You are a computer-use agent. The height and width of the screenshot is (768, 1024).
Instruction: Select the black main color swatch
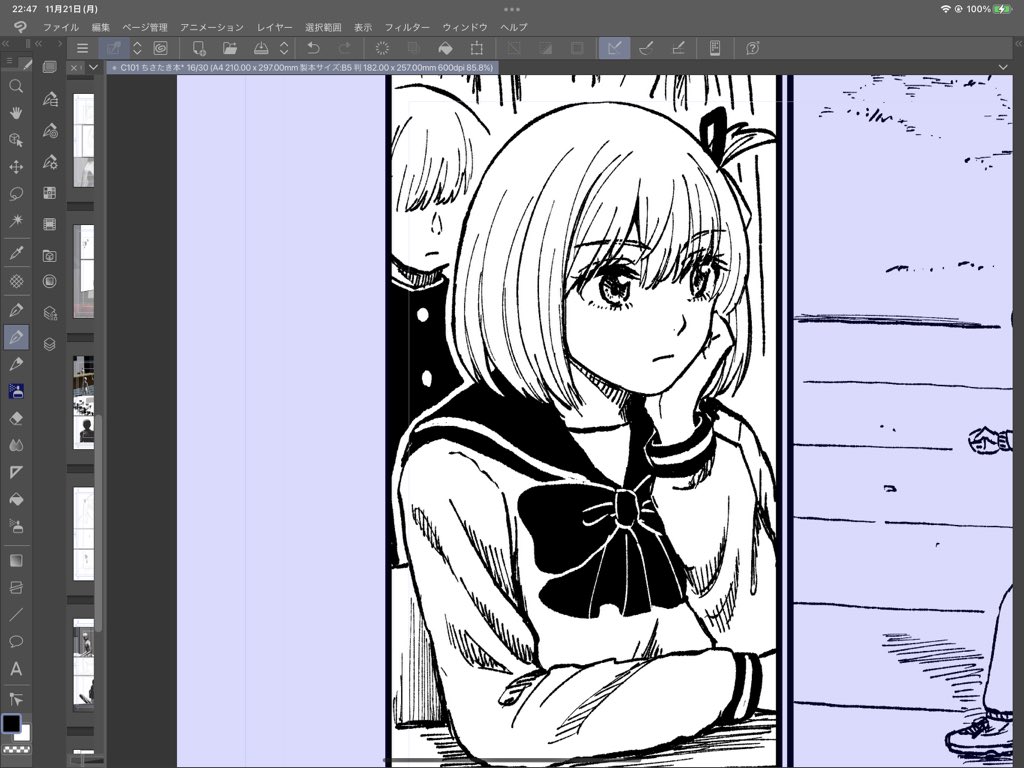point(11,724)
